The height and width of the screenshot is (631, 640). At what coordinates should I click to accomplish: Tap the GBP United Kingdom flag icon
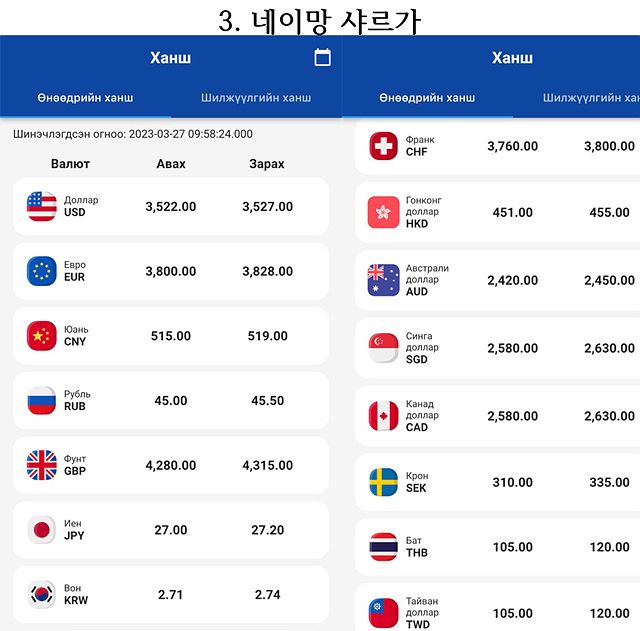click(42, 465)
